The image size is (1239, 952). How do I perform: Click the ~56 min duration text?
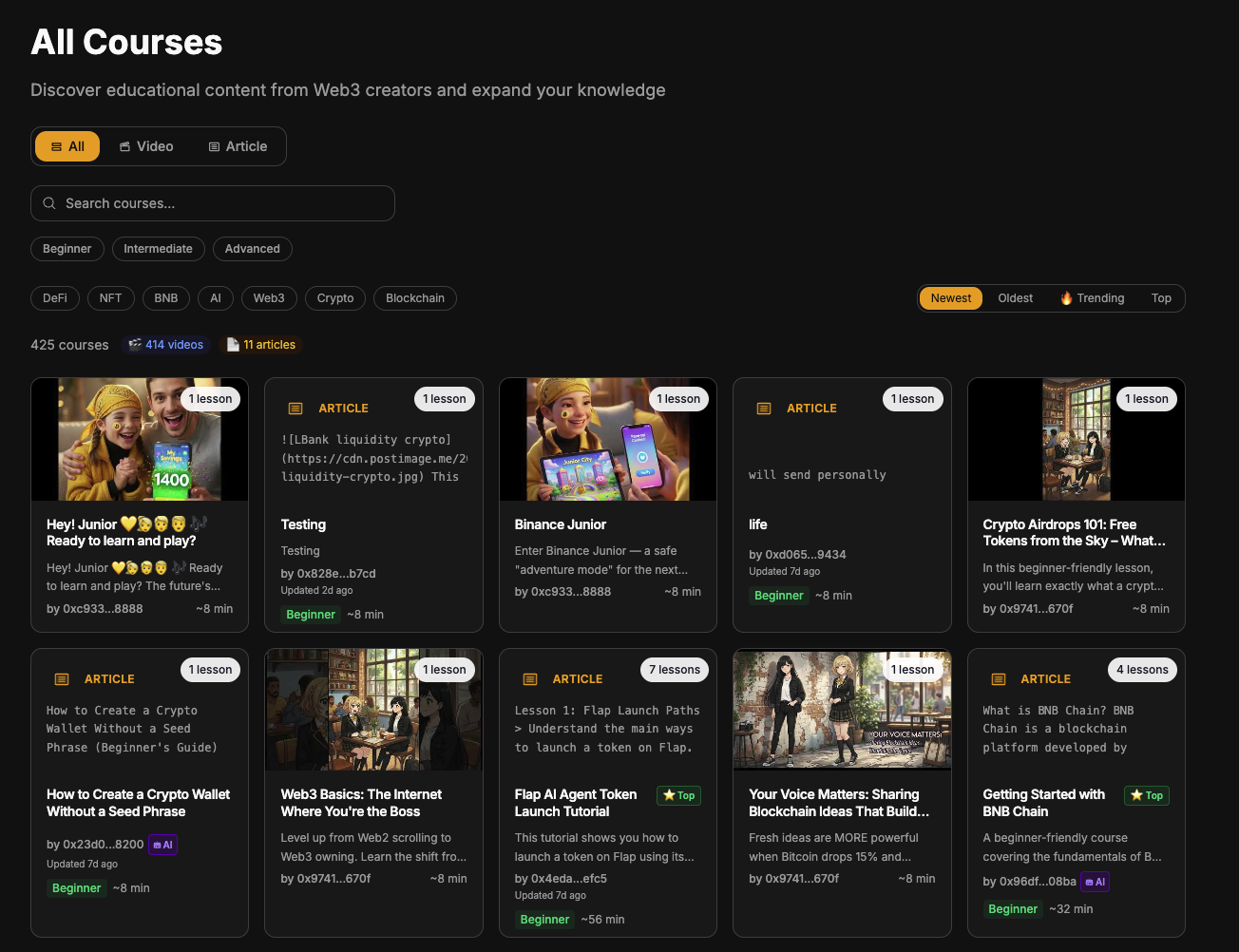point(603,920)
